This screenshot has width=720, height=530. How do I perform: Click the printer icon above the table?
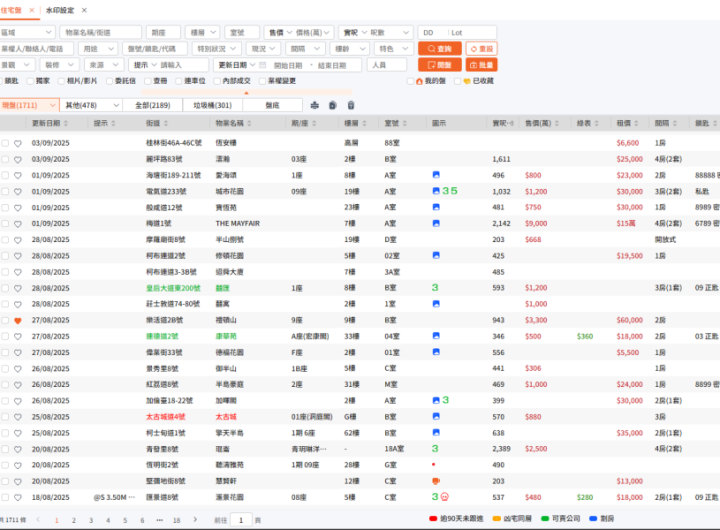[x=316, y=105]
